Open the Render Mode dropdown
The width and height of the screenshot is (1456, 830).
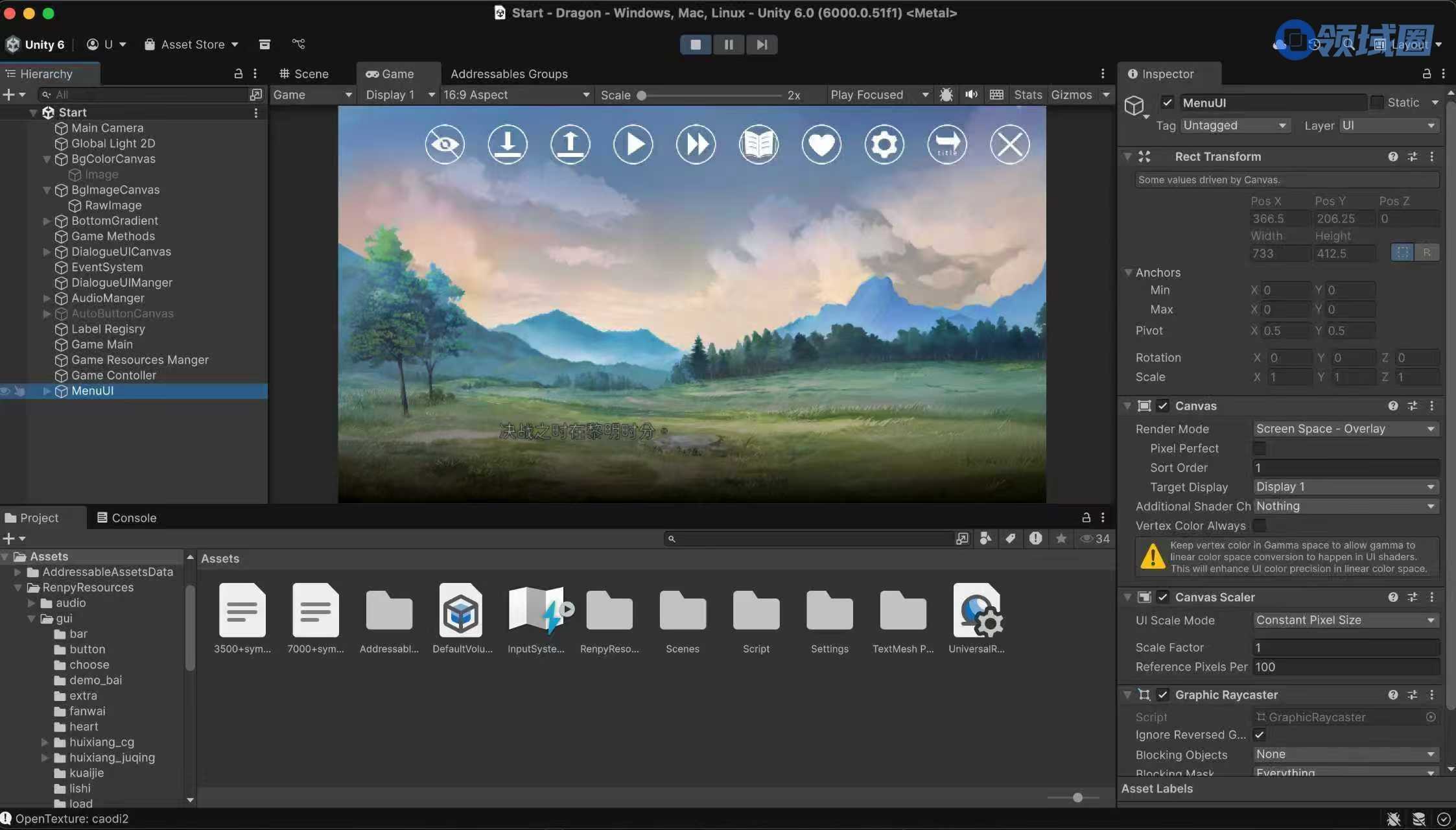[1345, 429]
